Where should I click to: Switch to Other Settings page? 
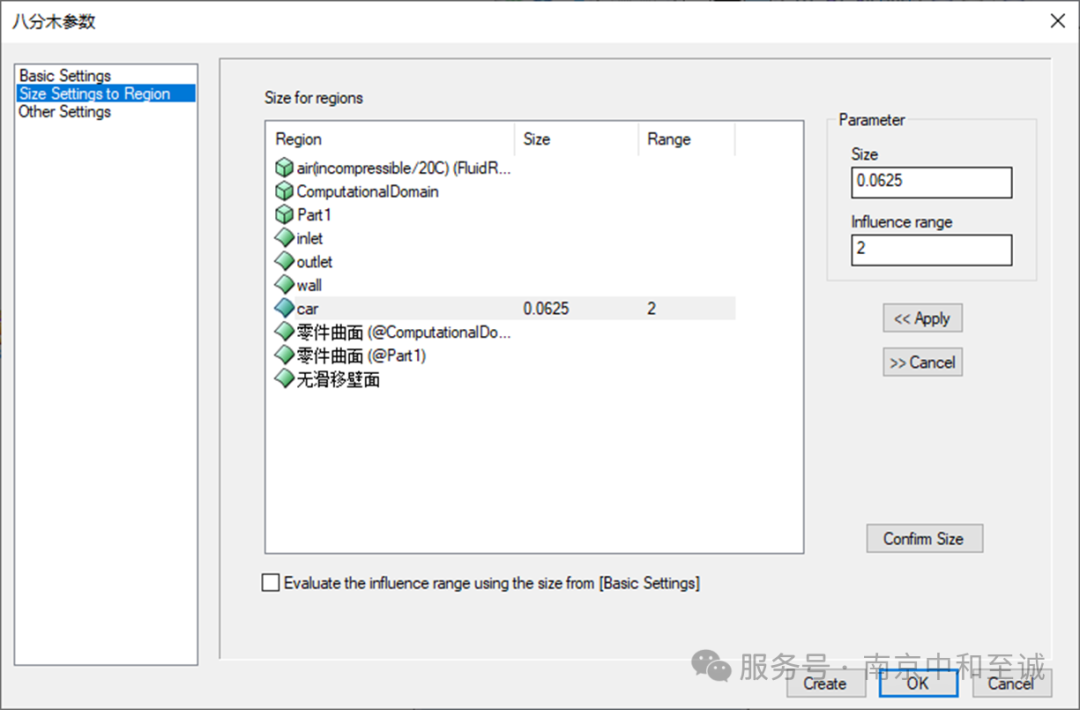pyautogui.click(x=65, y=112)
